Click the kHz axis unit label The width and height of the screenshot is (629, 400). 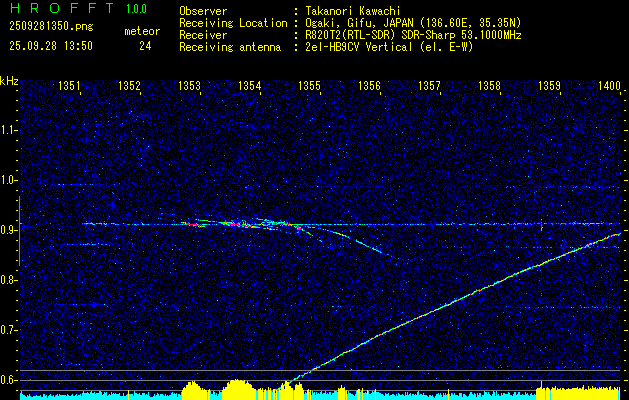coord(9,81)
